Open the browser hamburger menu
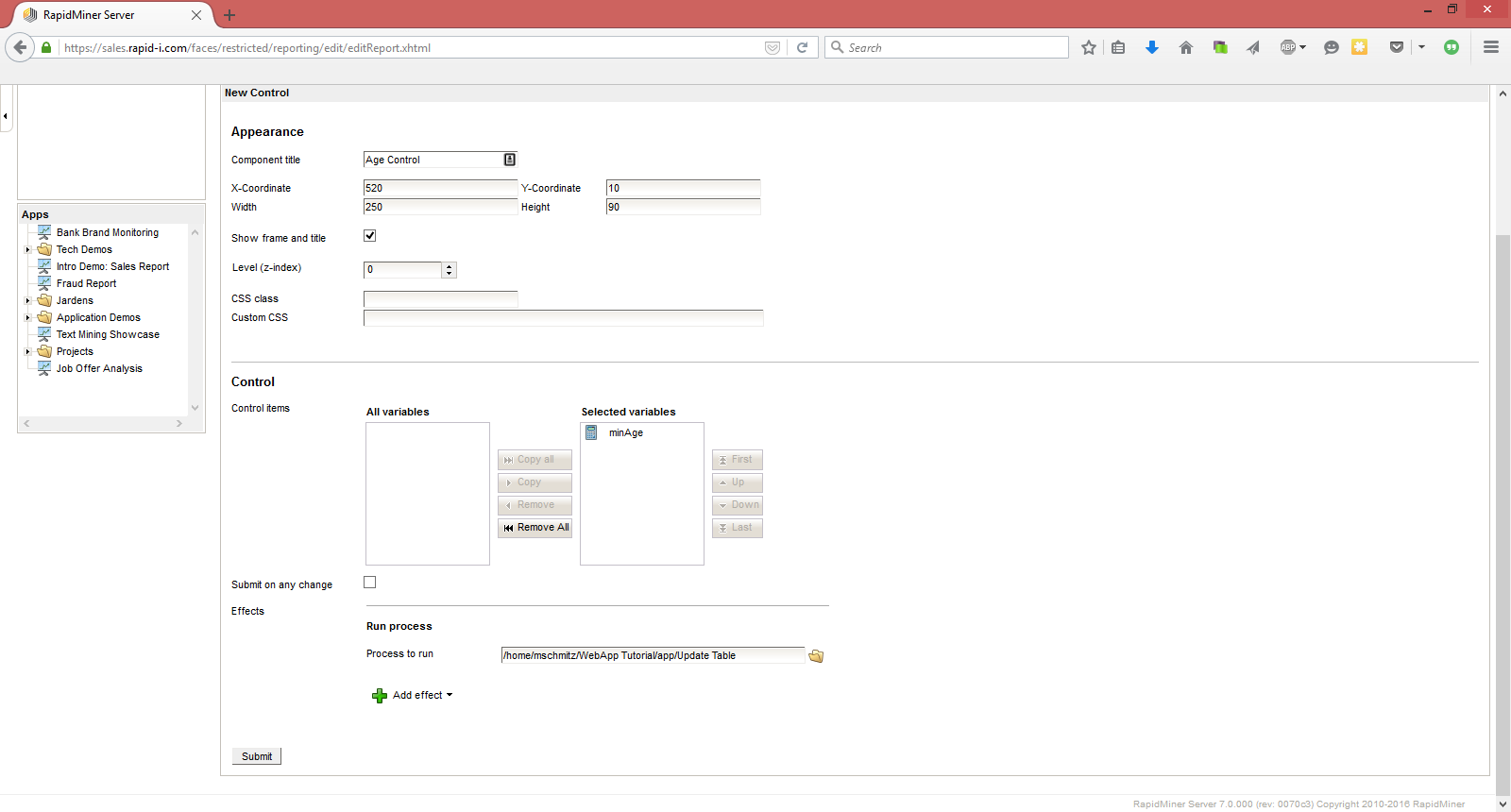The width and height of the screenshot is (1511, 812). point(1491,47)
